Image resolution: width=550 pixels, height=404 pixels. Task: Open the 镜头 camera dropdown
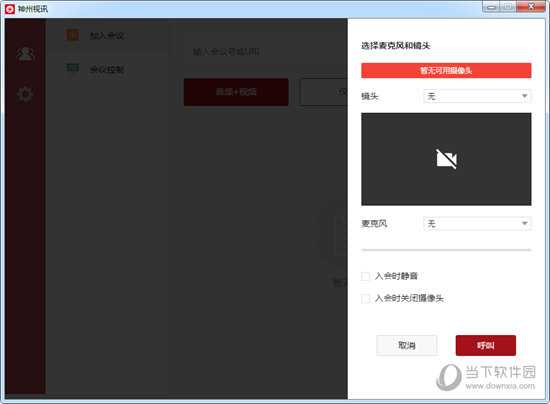coord(477,96)
